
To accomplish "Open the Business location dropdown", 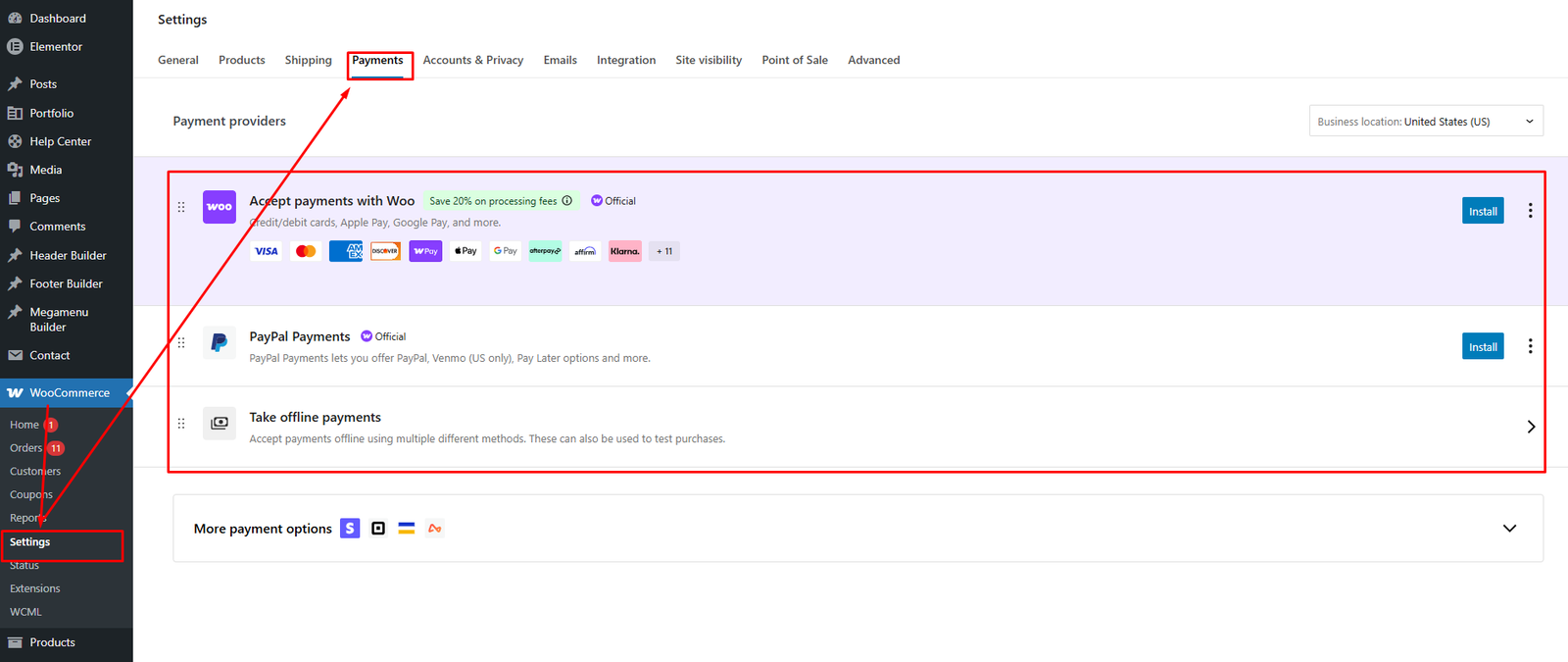I will (1426, 121).
